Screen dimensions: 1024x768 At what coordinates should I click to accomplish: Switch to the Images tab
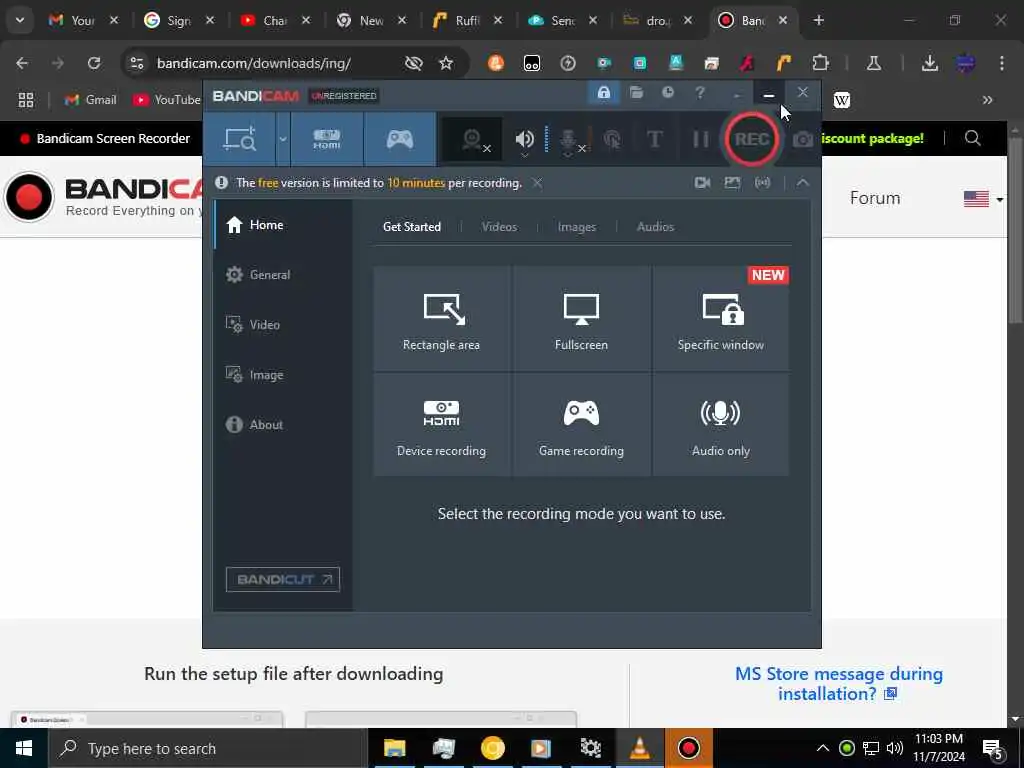point(576,227)
